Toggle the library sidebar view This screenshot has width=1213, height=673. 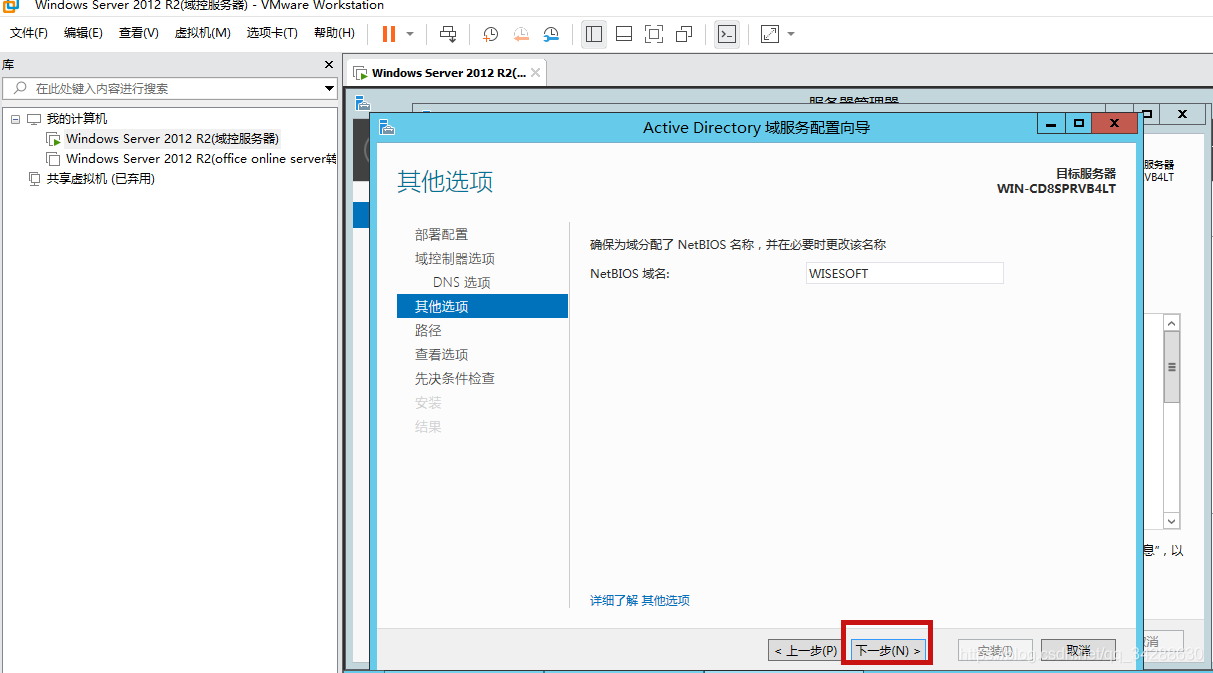click(594, 34)
